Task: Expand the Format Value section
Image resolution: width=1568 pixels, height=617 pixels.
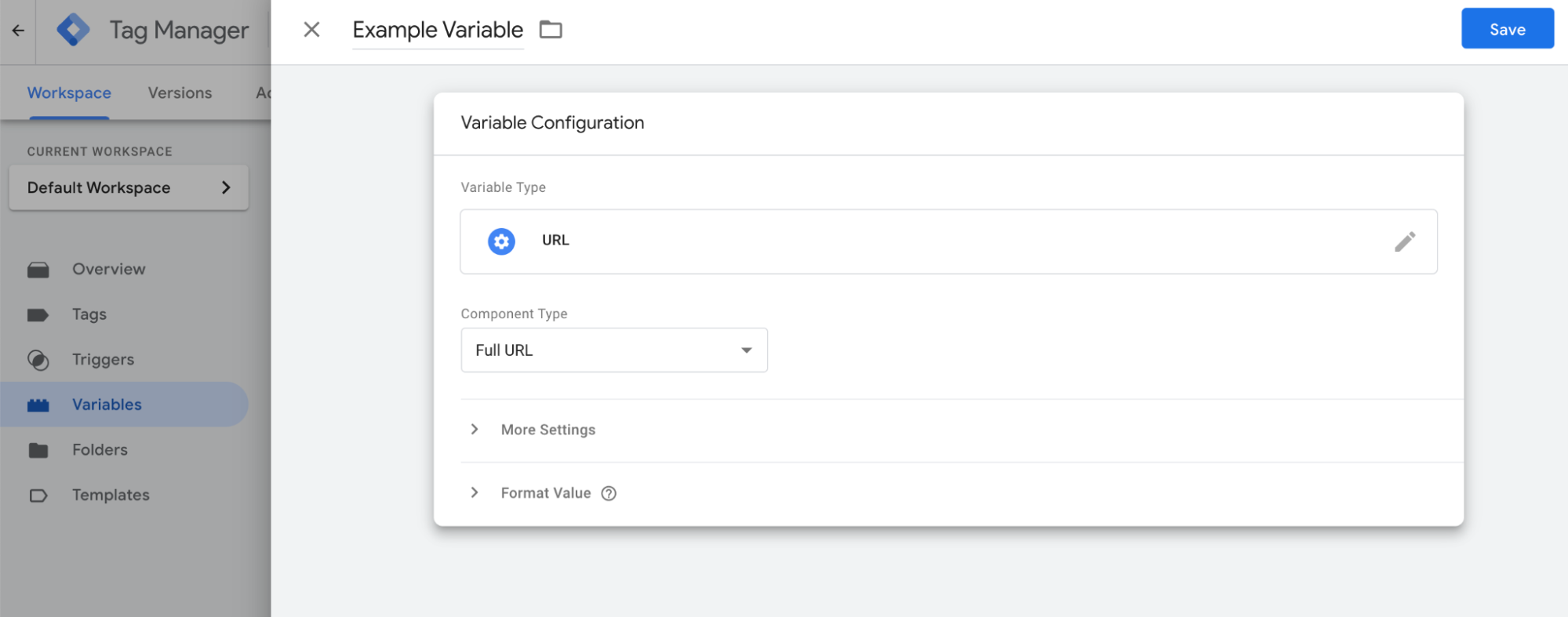Action: pos(544,493)
